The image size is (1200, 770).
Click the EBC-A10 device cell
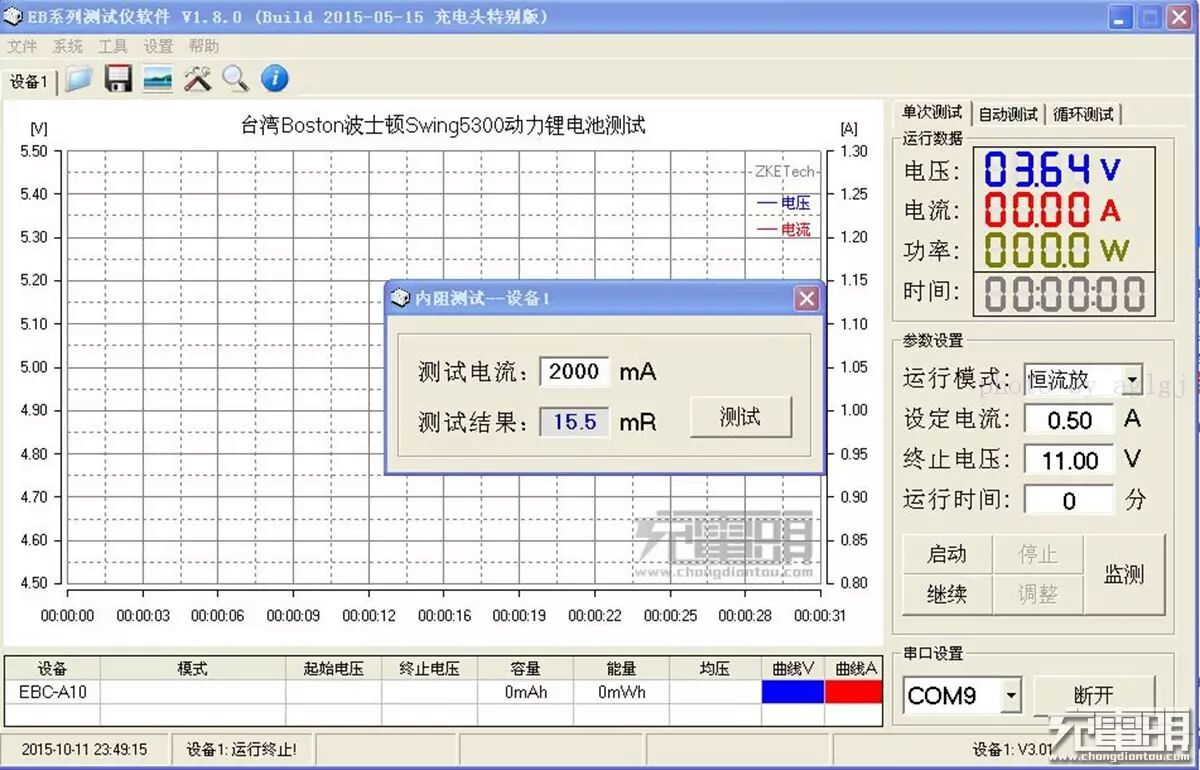52,692
